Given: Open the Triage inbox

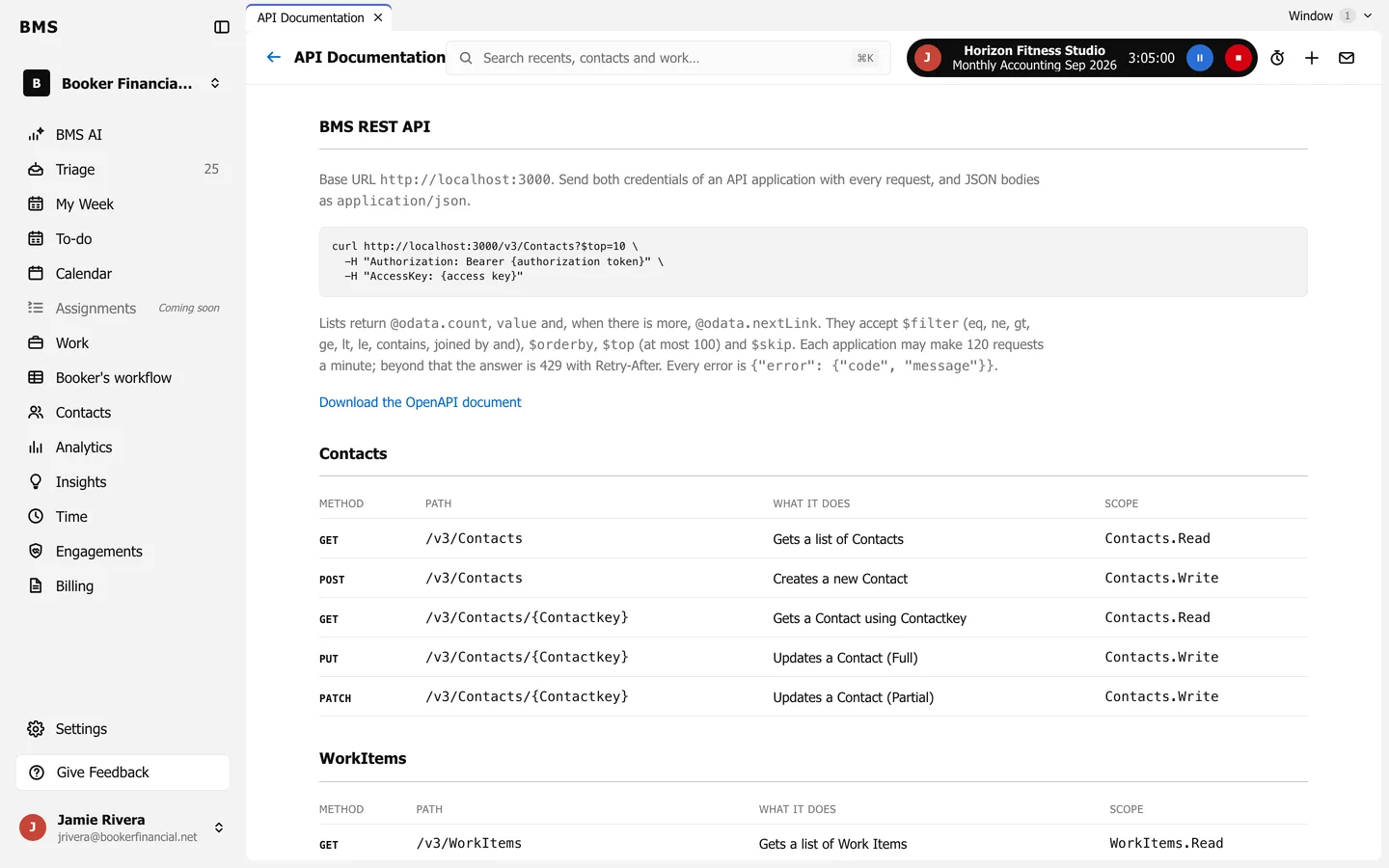Looking at the screenshot, I should pos(123,170).
